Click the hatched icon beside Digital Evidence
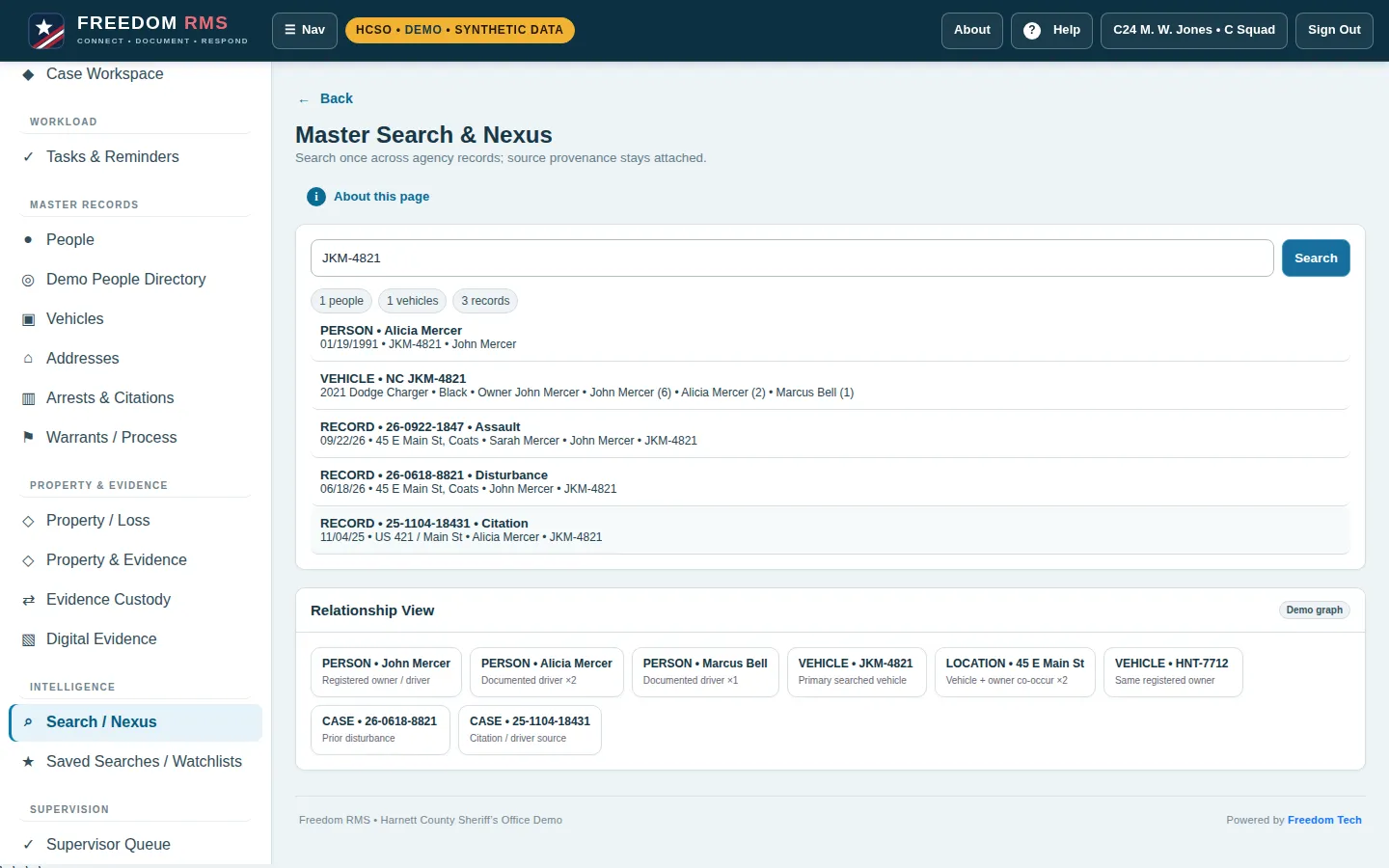The height and width of the screenshot is (868, 1389). [x=28, y=639]
